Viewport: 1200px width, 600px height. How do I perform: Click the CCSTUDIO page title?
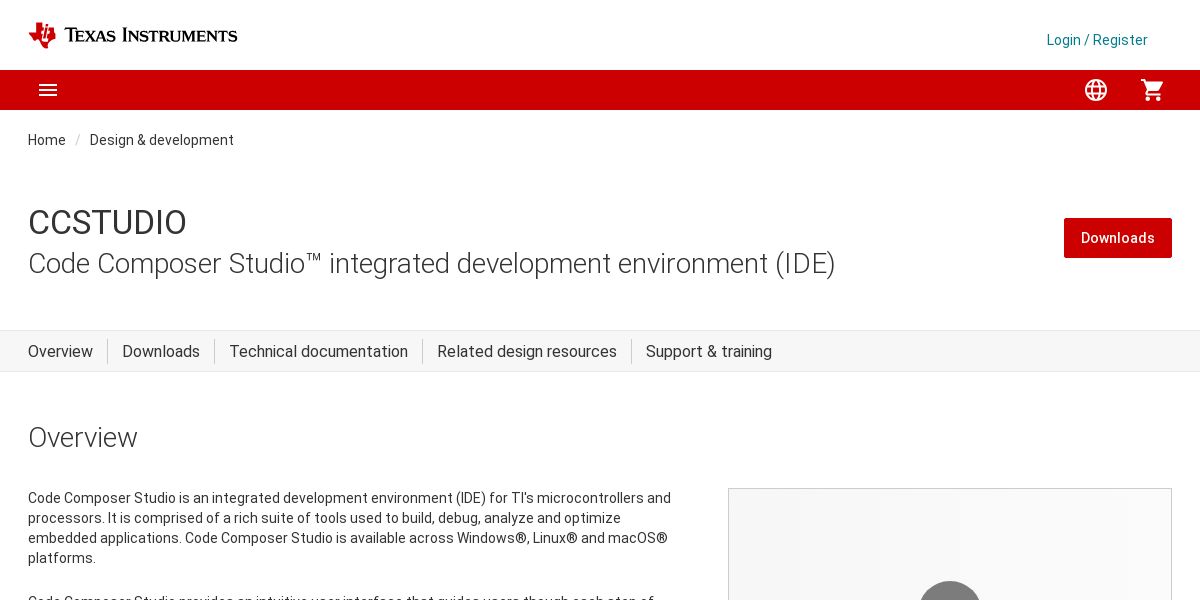tap(107, 222)
